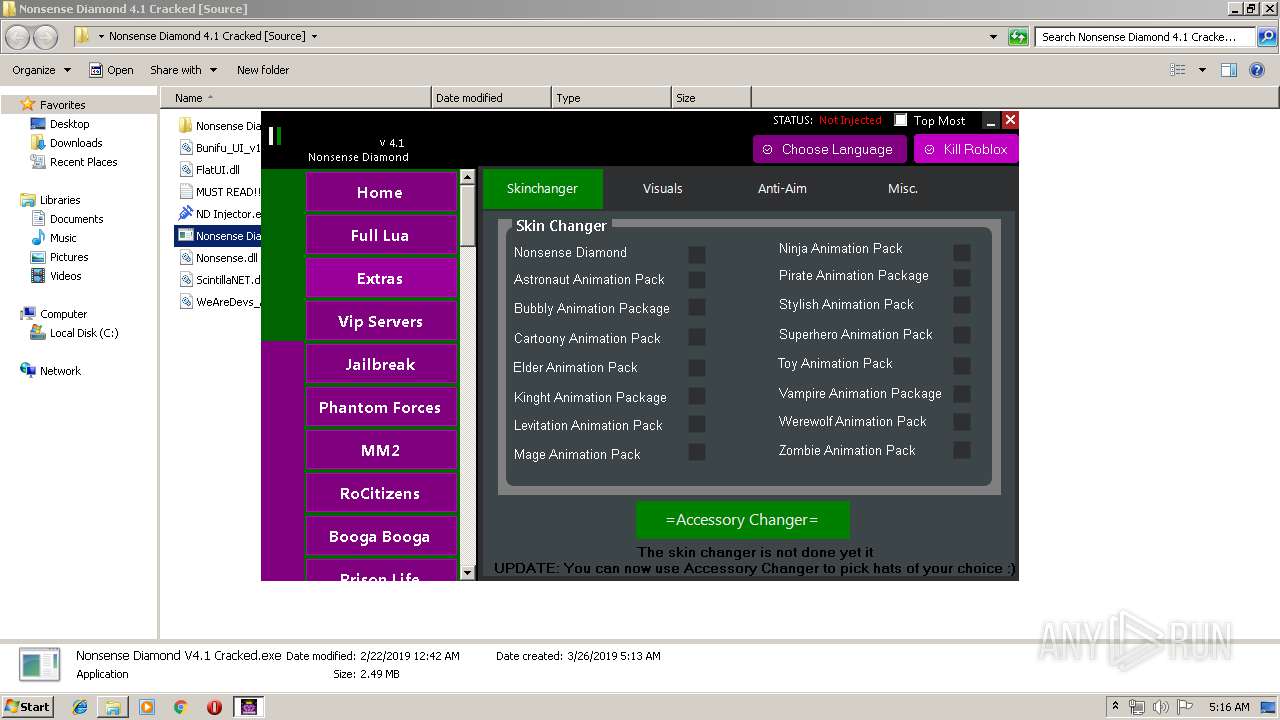Enable Pirate Animation Package
This screenshot has width=1280, height=720.
pos(962,277)
